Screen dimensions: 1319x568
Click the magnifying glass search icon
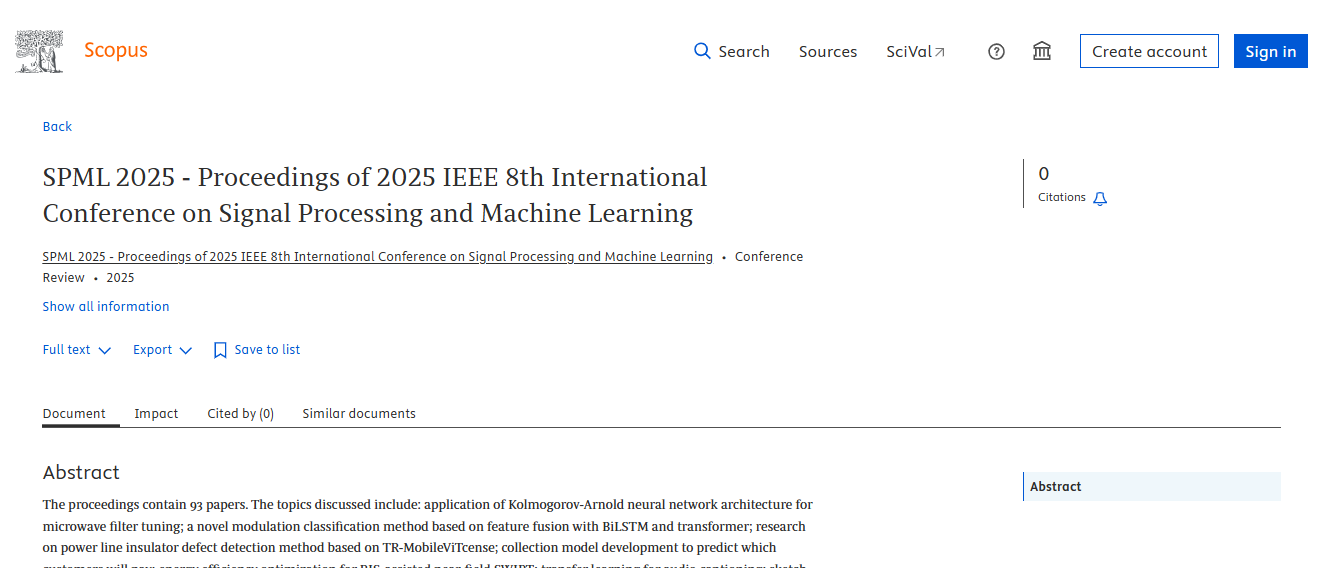pos(702,51)
